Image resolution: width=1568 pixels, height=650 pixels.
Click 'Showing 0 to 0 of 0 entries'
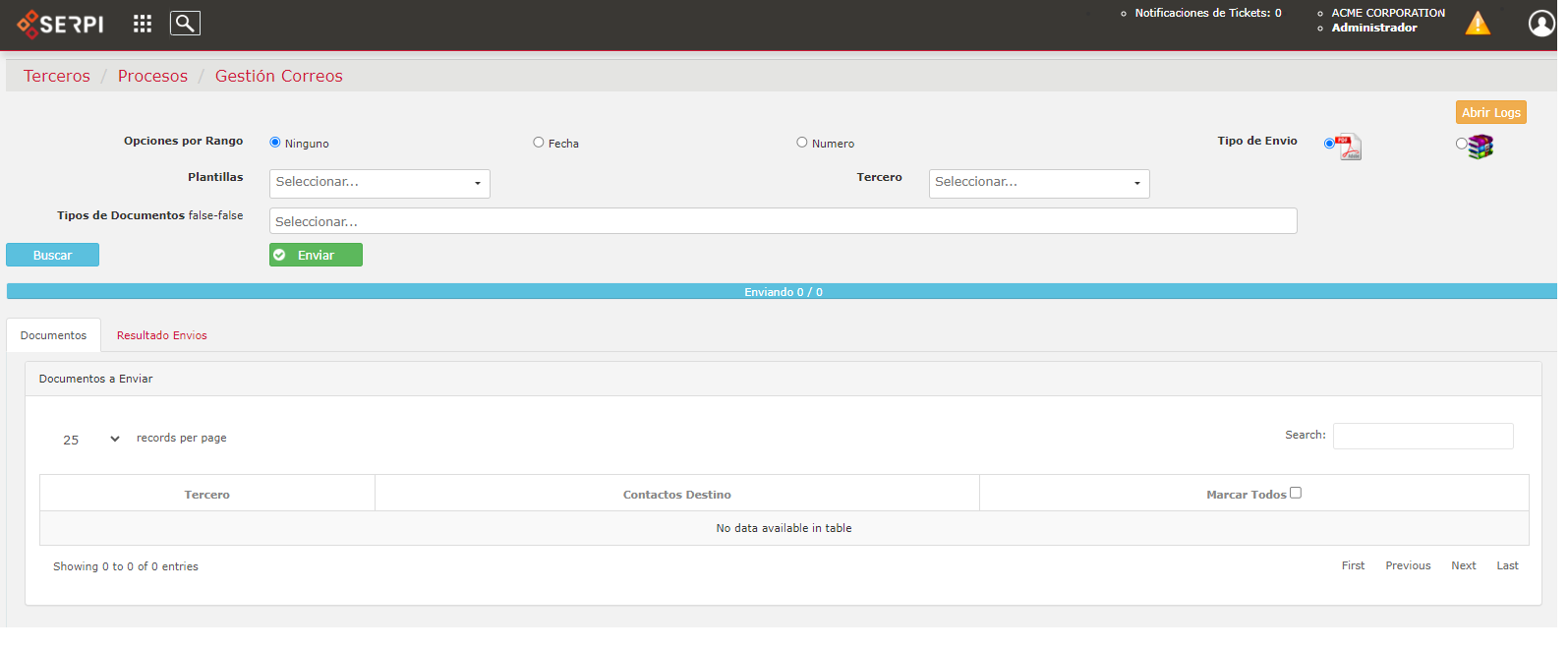(126, 567)
